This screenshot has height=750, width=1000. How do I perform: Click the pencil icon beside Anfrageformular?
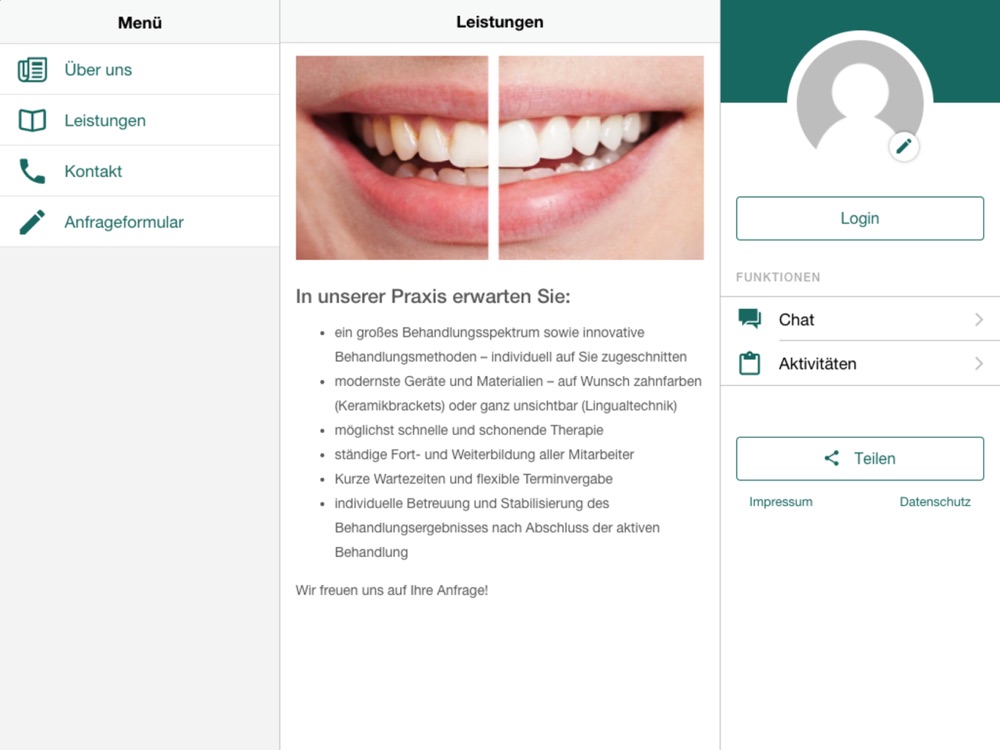[32, 222]
